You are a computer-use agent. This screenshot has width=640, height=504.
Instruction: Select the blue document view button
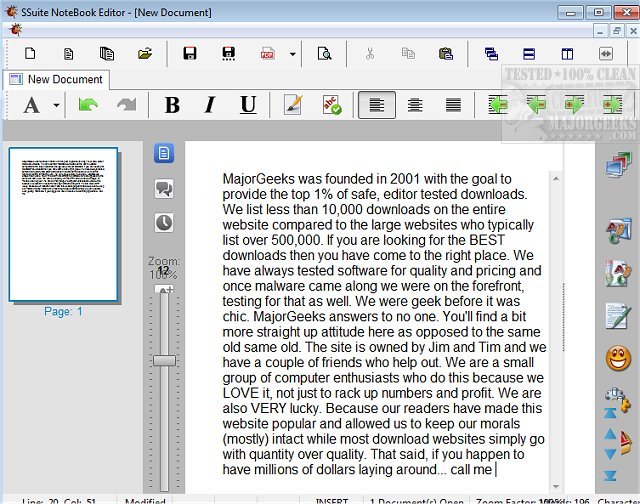[164, 153]
